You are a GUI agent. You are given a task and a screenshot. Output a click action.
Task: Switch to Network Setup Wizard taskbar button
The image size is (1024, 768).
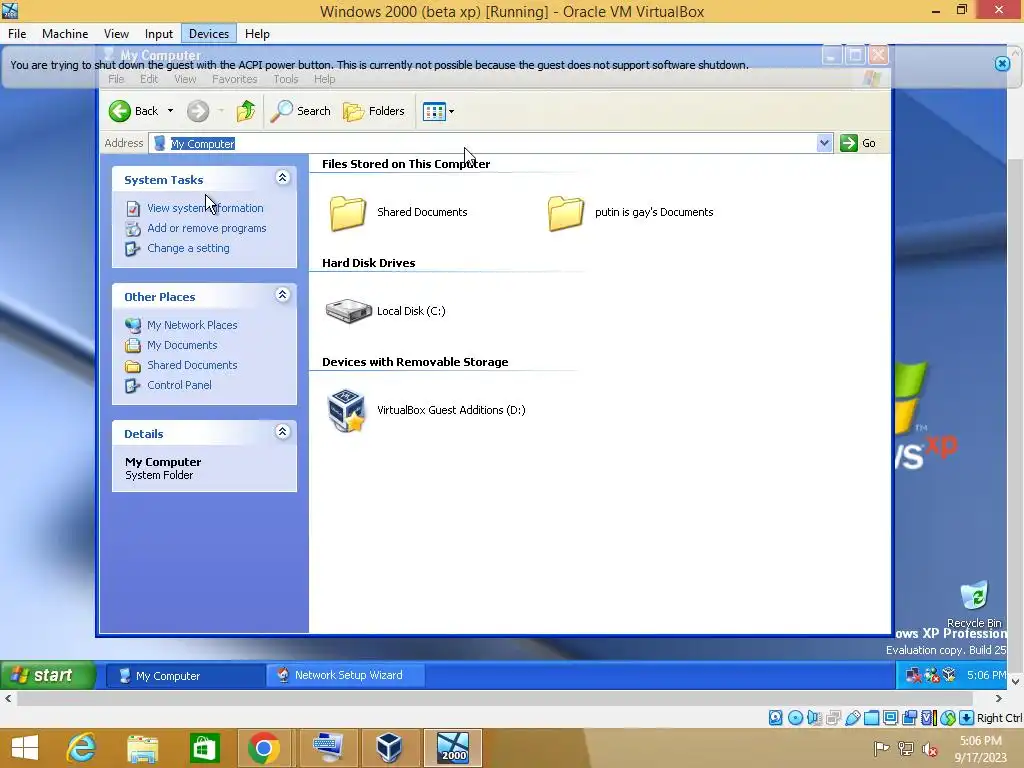[x=345, y=675]
